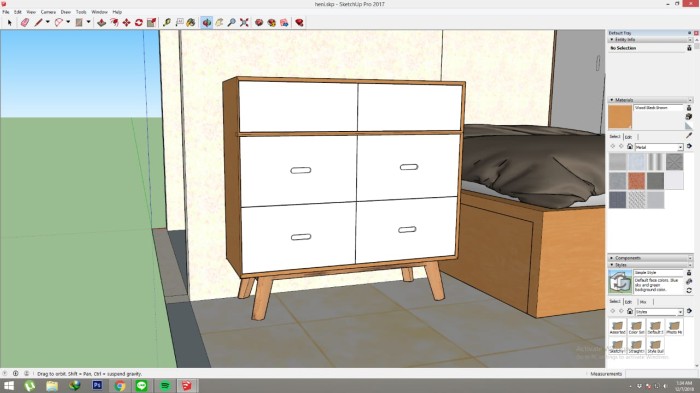The height and width of the screenshot is (393, 700).
Task: Select the diamond-plate patterned metal swatch
Action: click(637, 200)
